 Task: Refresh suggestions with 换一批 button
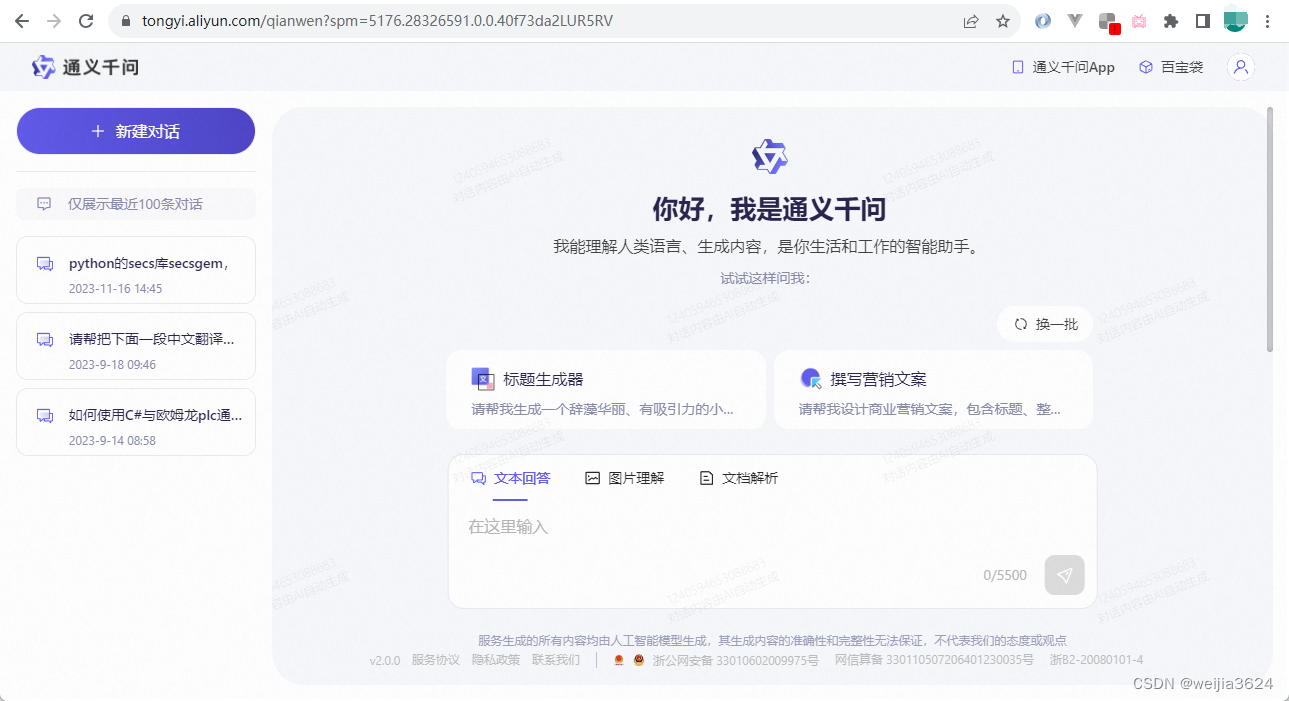click(1045, 324)
